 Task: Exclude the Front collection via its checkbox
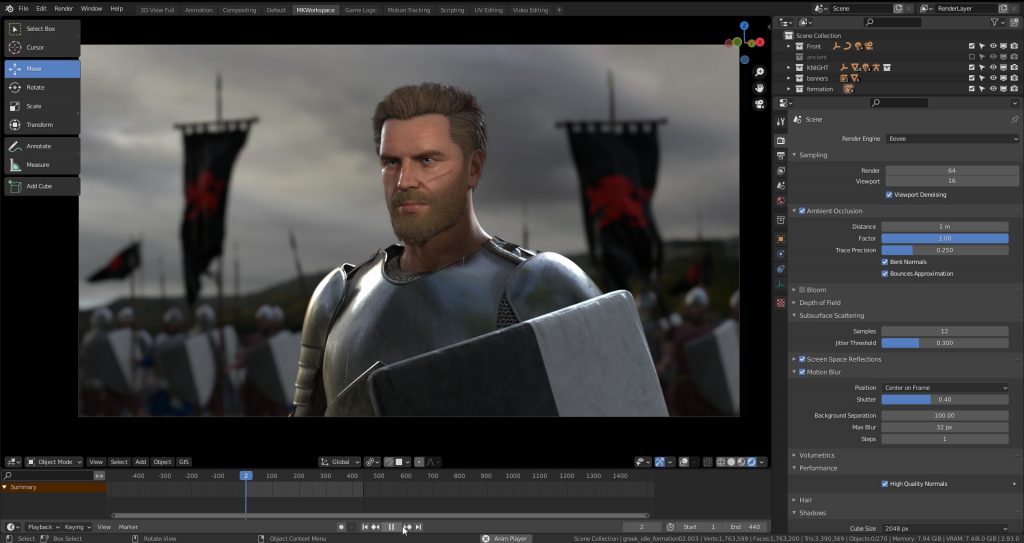(972, 46)
